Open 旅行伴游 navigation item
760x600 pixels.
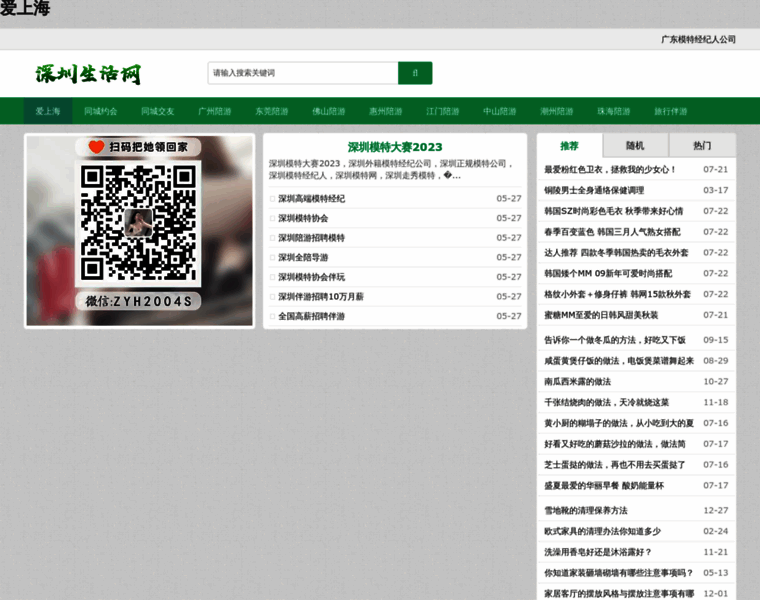click(x=671, y=111)
